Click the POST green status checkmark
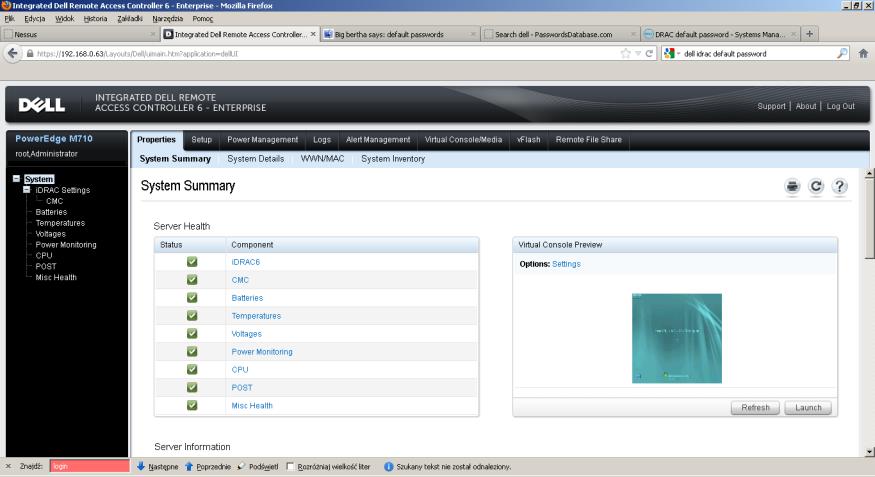875x477 pixels. tap(192, 387)
